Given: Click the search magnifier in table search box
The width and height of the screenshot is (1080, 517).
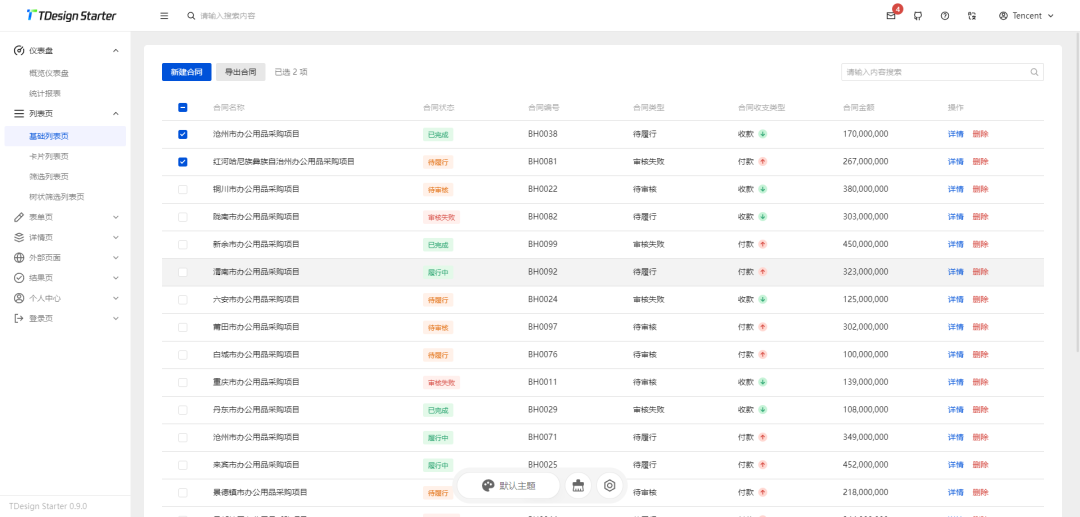Looking at the screenshot, I should [x=1034, y=72].
